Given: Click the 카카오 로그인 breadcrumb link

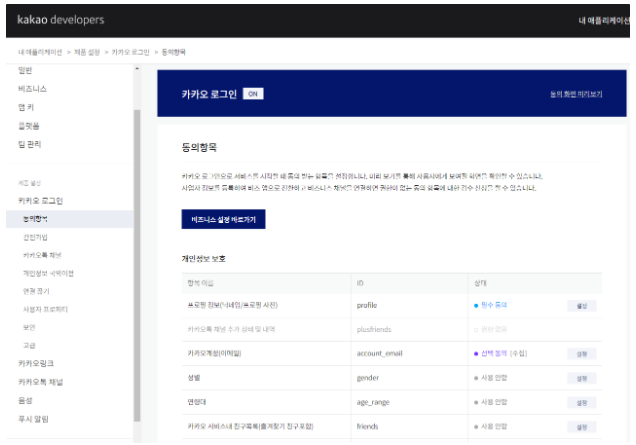Looking at the screenshot, I should (130, 52).
